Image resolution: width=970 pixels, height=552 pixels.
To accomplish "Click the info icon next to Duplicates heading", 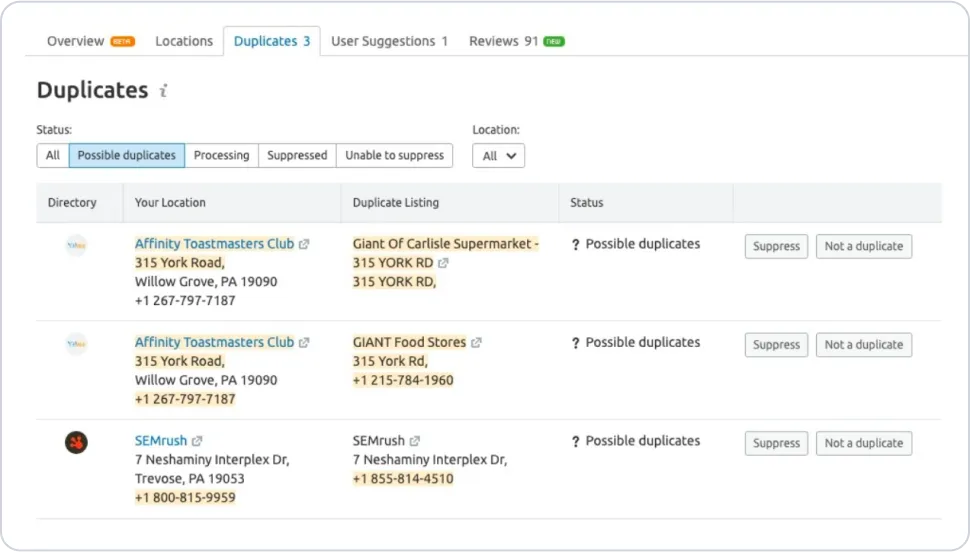I will click(163, 91).
